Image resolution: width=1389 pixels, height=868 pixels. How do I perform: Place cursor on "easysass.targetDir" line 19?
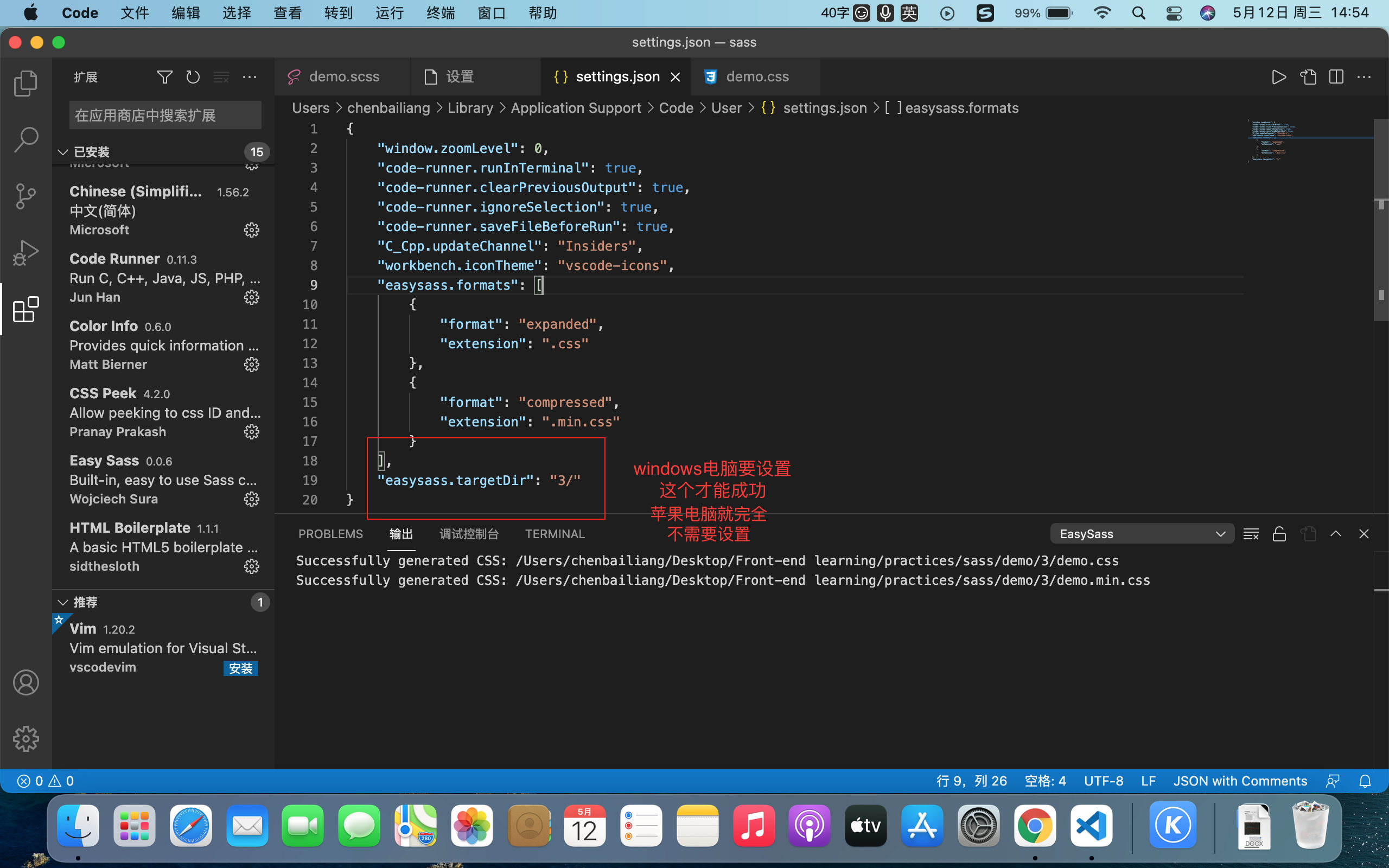pyautogui.click(x=479, y=481)
